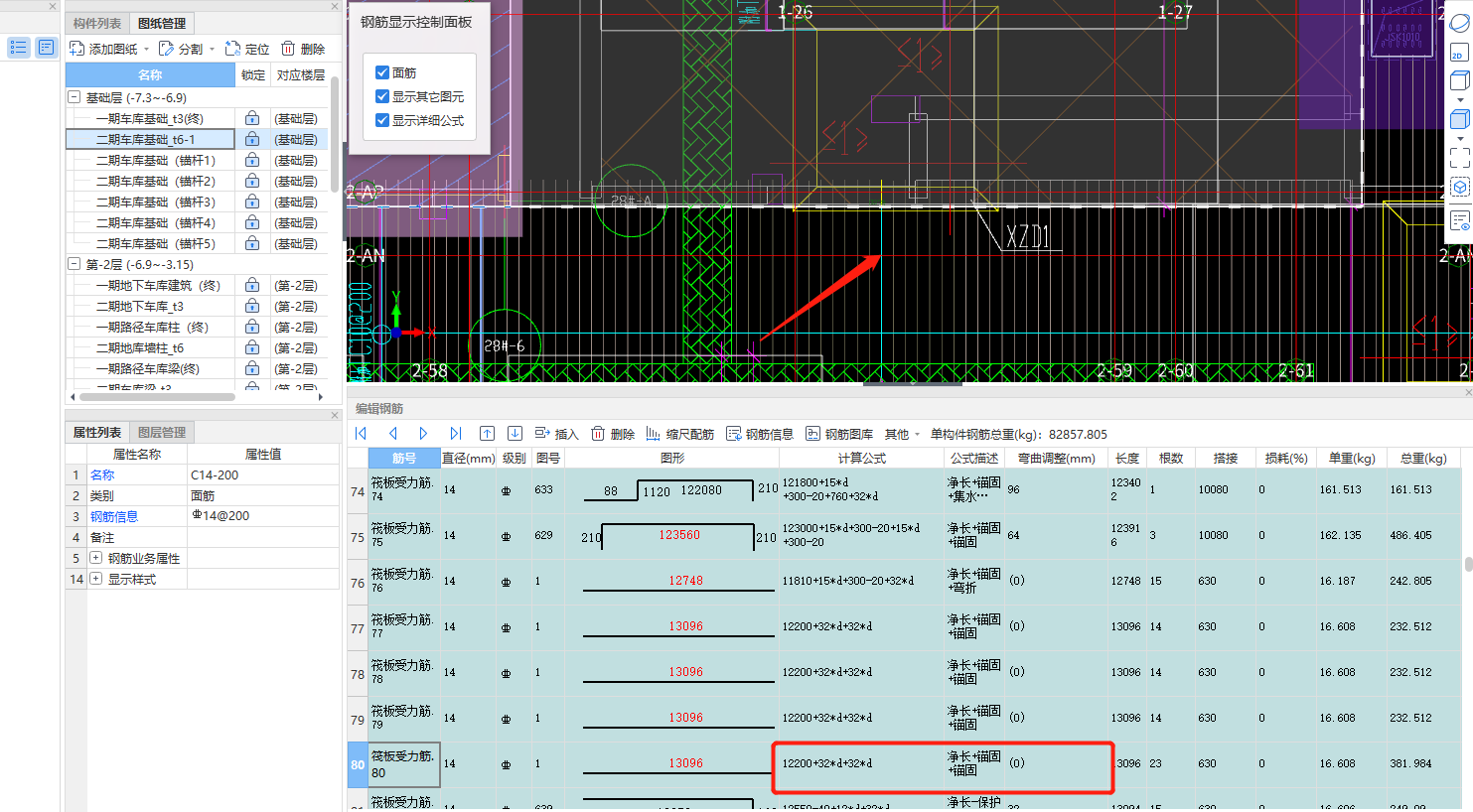The height and width of the screenshot is (812, 1473).
Task: Go to next rebar record
Action: pyautogui.click(x=423, y=434)
